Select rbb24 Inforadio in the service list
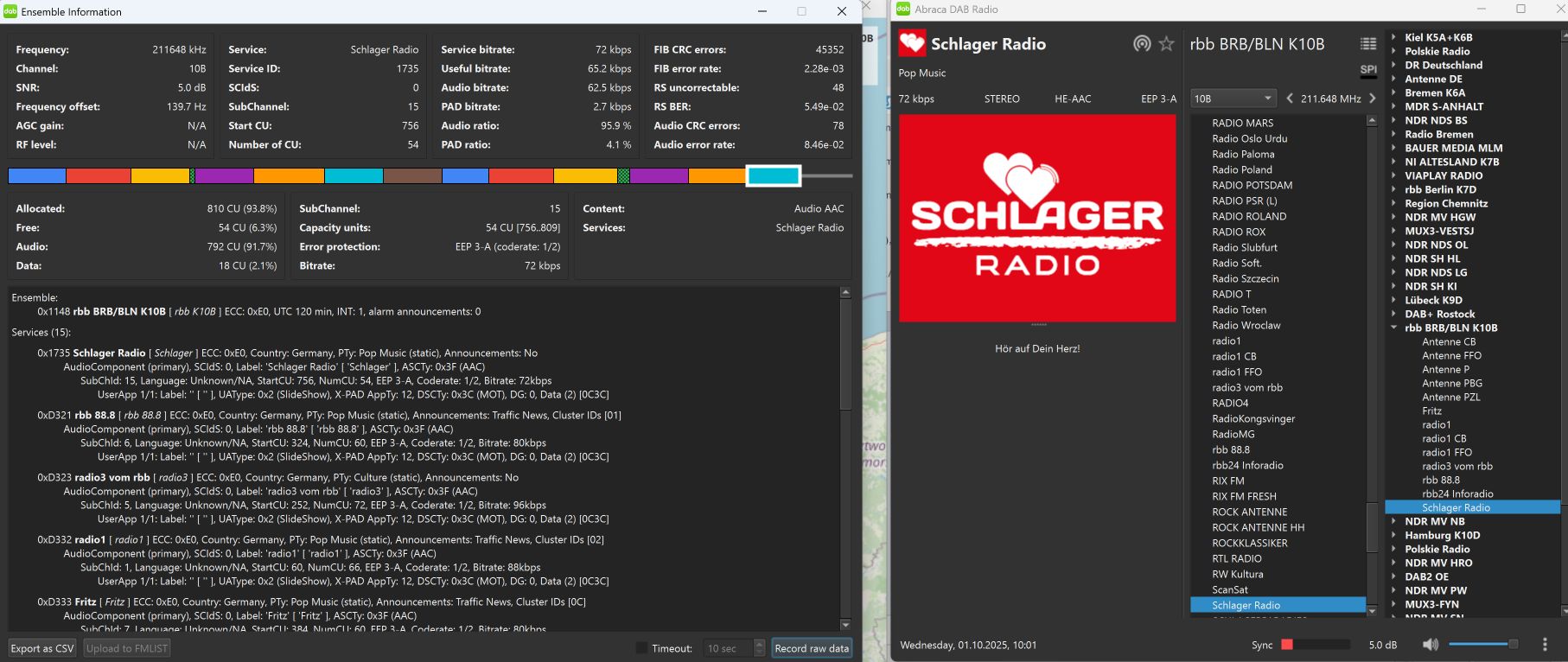This screenshot has height=662, width=1568. 1247,466
